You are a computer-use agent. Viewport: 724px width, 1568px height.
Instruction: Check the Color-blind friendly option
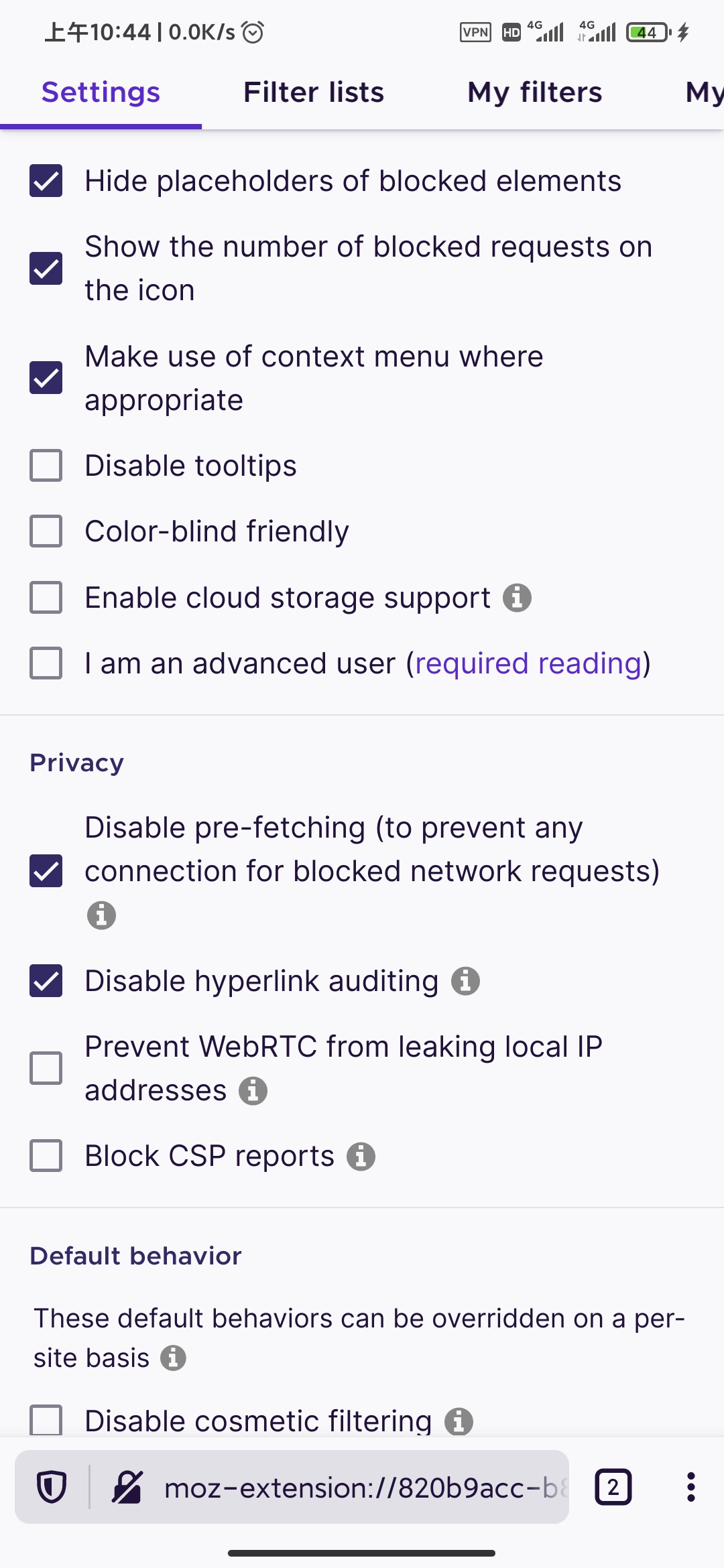pos(46,531)
